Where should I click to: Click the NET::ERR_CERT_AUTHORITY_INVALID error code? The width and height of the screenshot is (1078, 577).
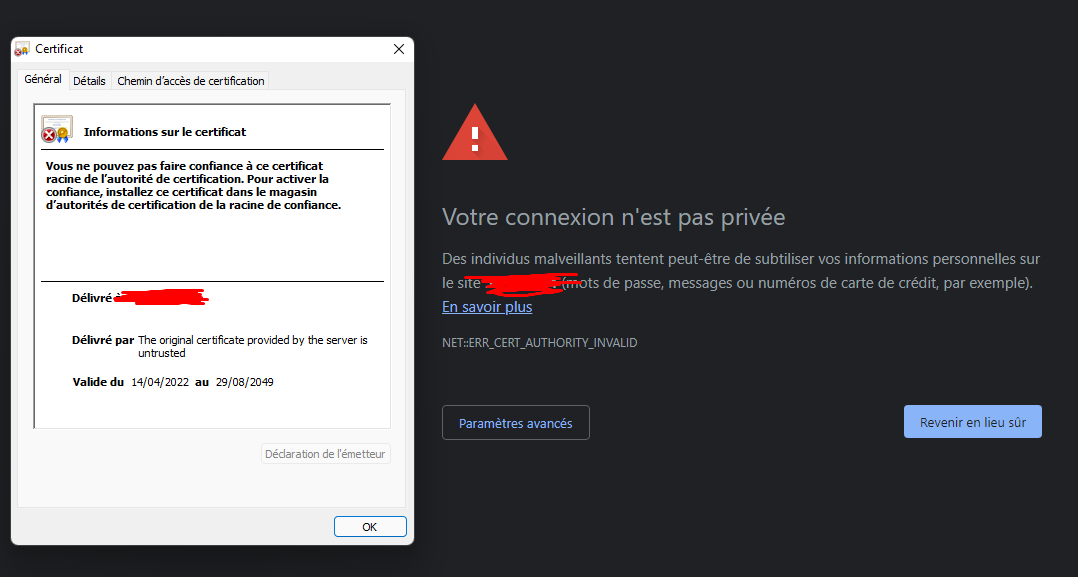click(539, 343)
